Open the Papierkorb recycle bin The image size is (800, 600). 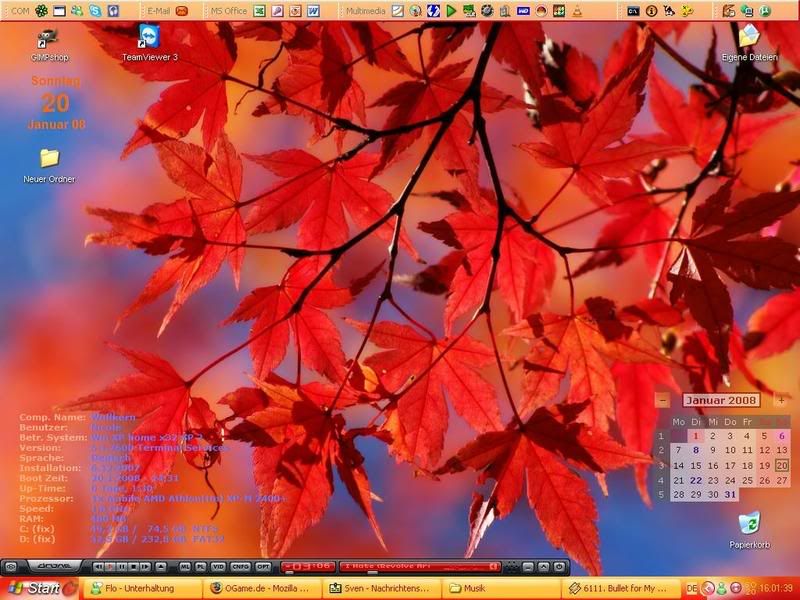748,524
